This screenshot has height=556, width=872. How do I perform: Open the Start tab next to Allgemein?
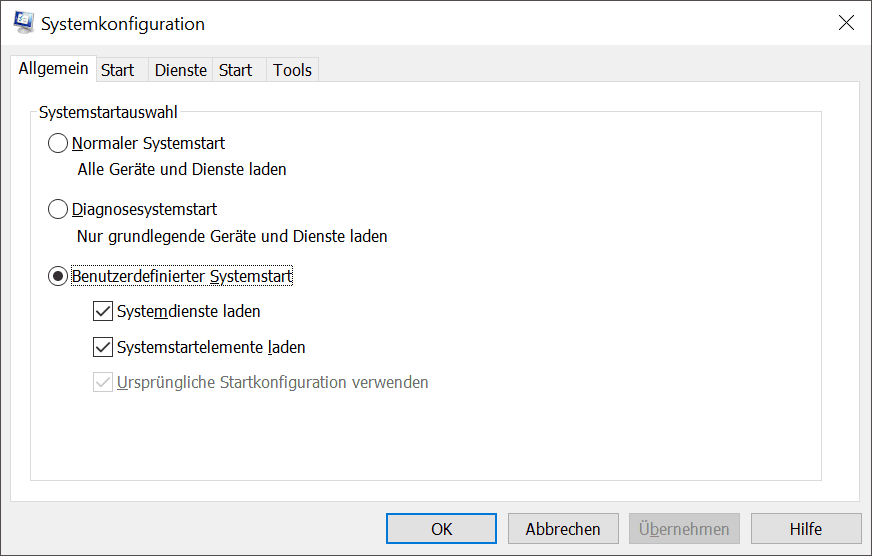point(118,70)
